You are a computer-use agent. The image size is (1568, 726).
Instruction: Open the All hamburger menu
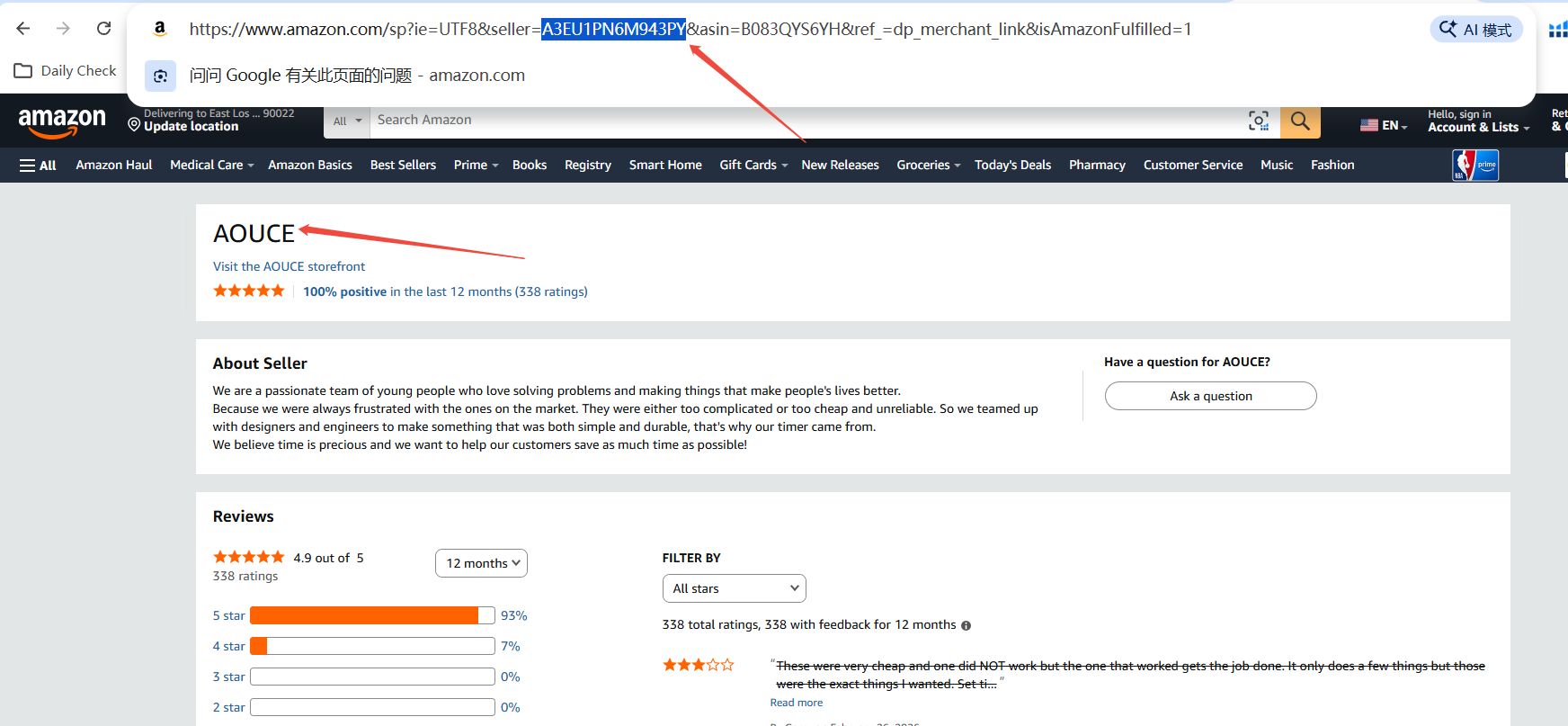(x=38, y=166)
